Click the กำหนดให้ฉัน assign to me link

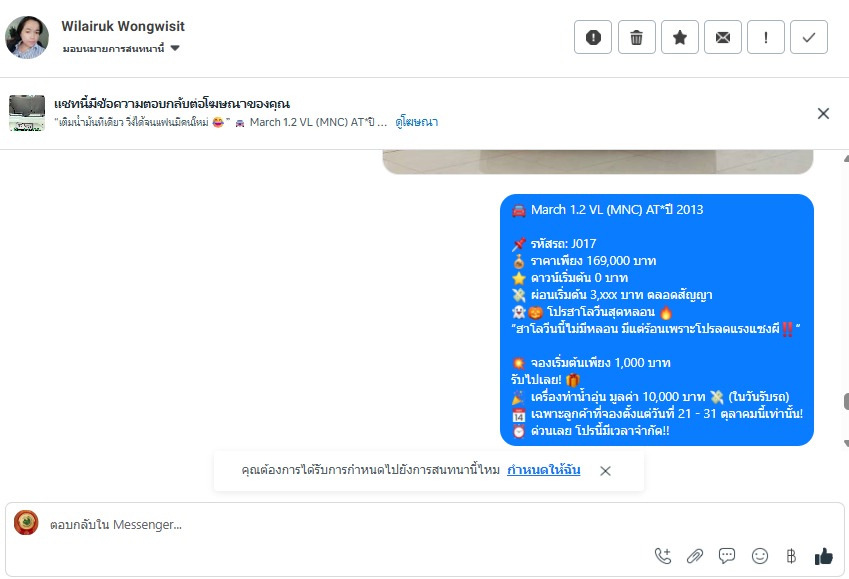(544, 470)
